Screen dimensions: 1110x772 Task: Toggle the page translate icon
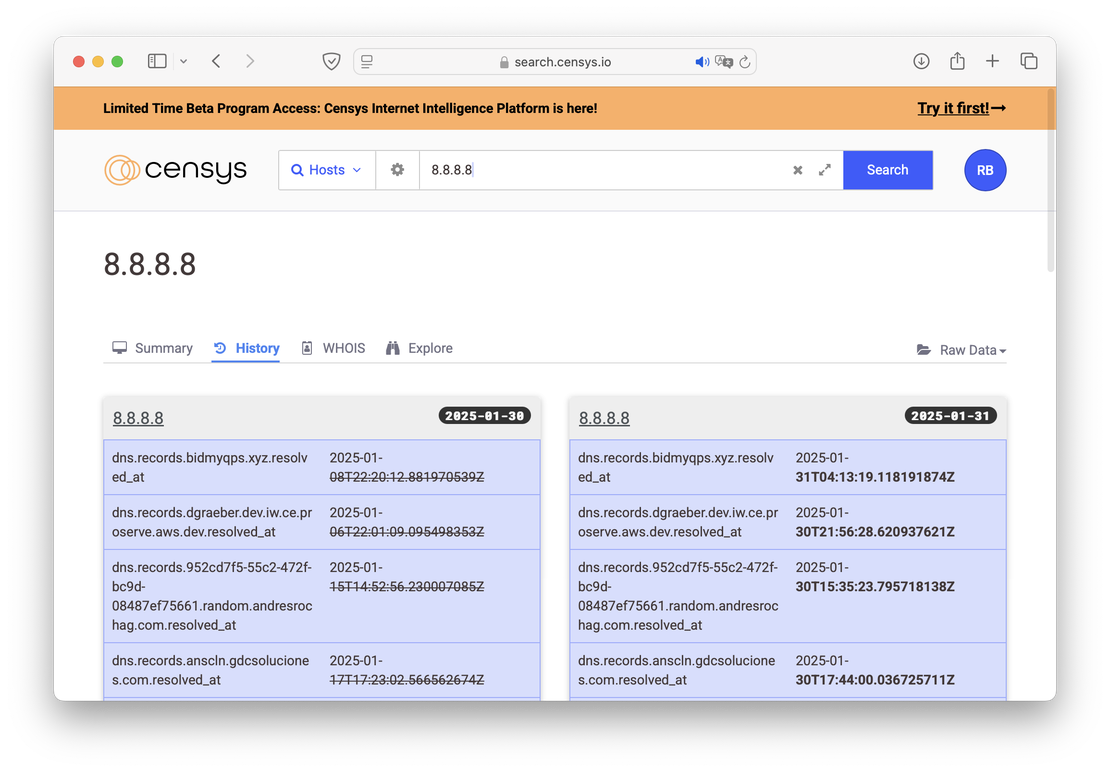click(x=723, y=62)
